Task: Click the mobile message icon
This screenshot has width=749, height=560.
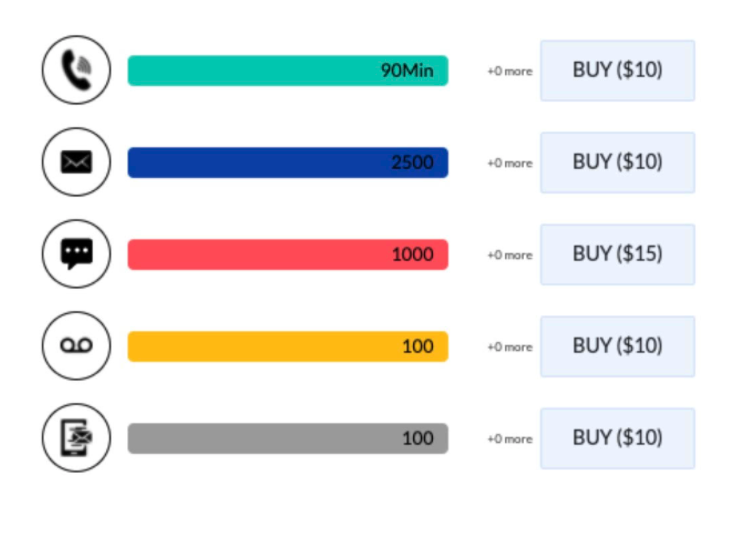Action: [x=76, y=438]
